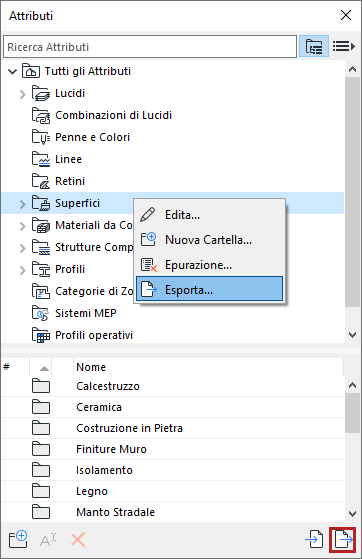Select the Legno folder icon
The image size is (362, 559).
coord(41,491)
